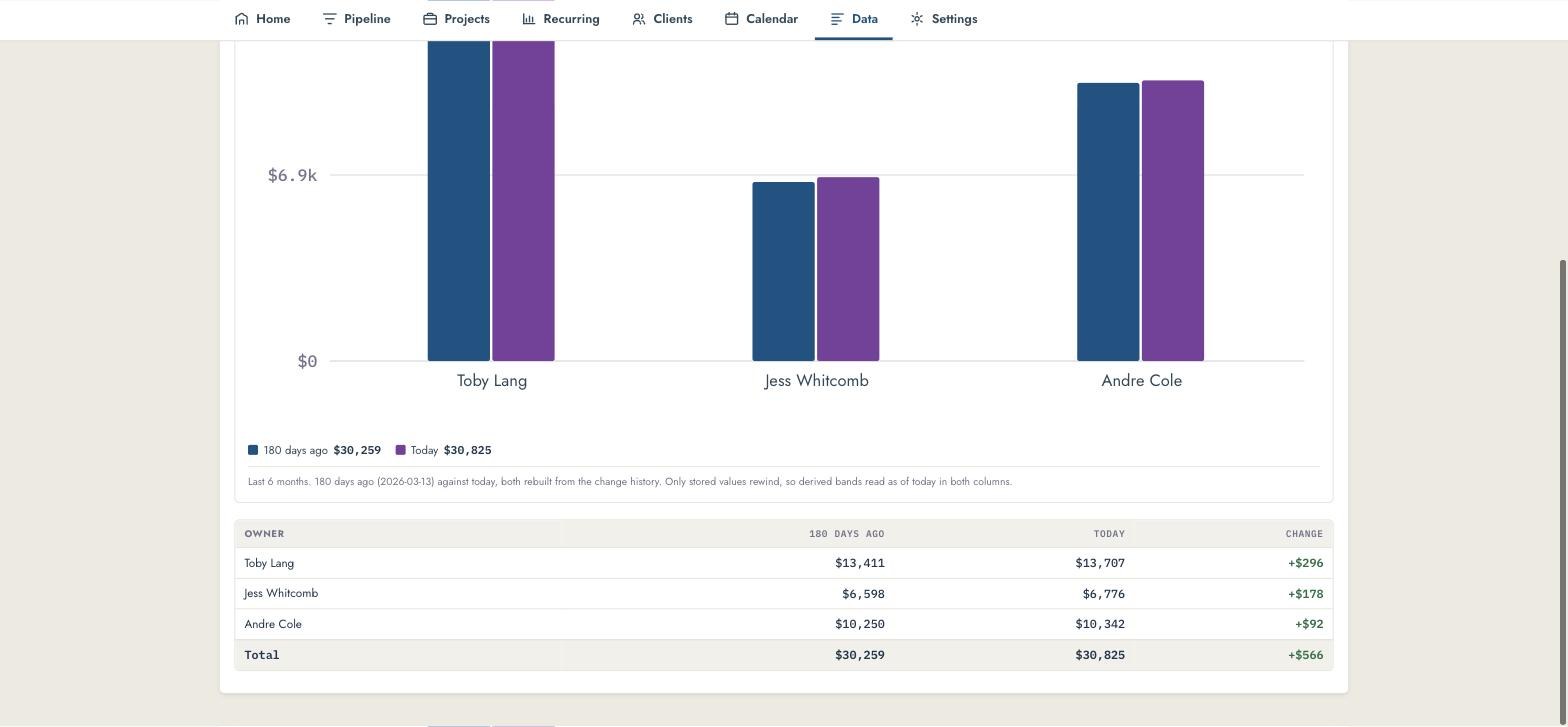This screenshot has height=727, width=1568.
Task: Open the Pipeline tab
Action: click(356, 19)
